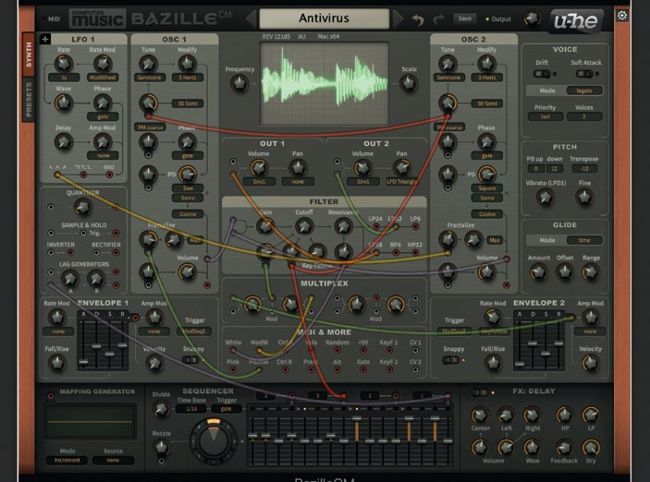
Task: Click the u-he logo
Action: click(x=576, y=20)
